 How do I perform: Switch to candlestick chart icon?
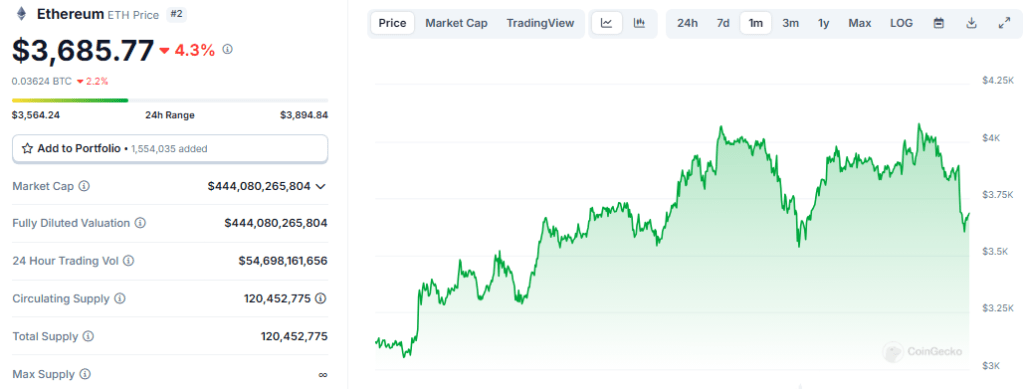[639, 23]
